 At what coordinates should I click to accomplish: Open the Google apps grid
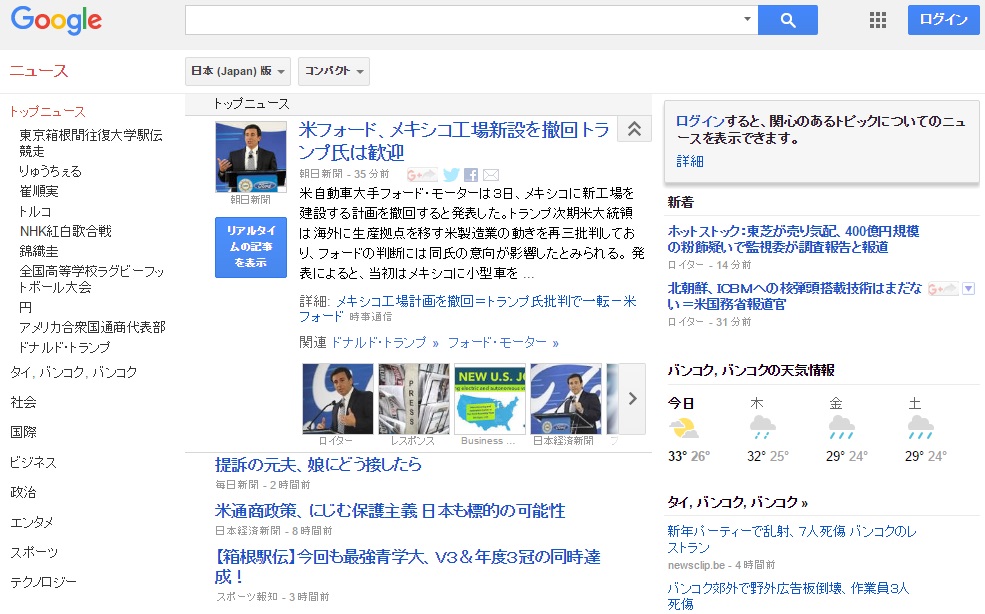pos(878,20)
